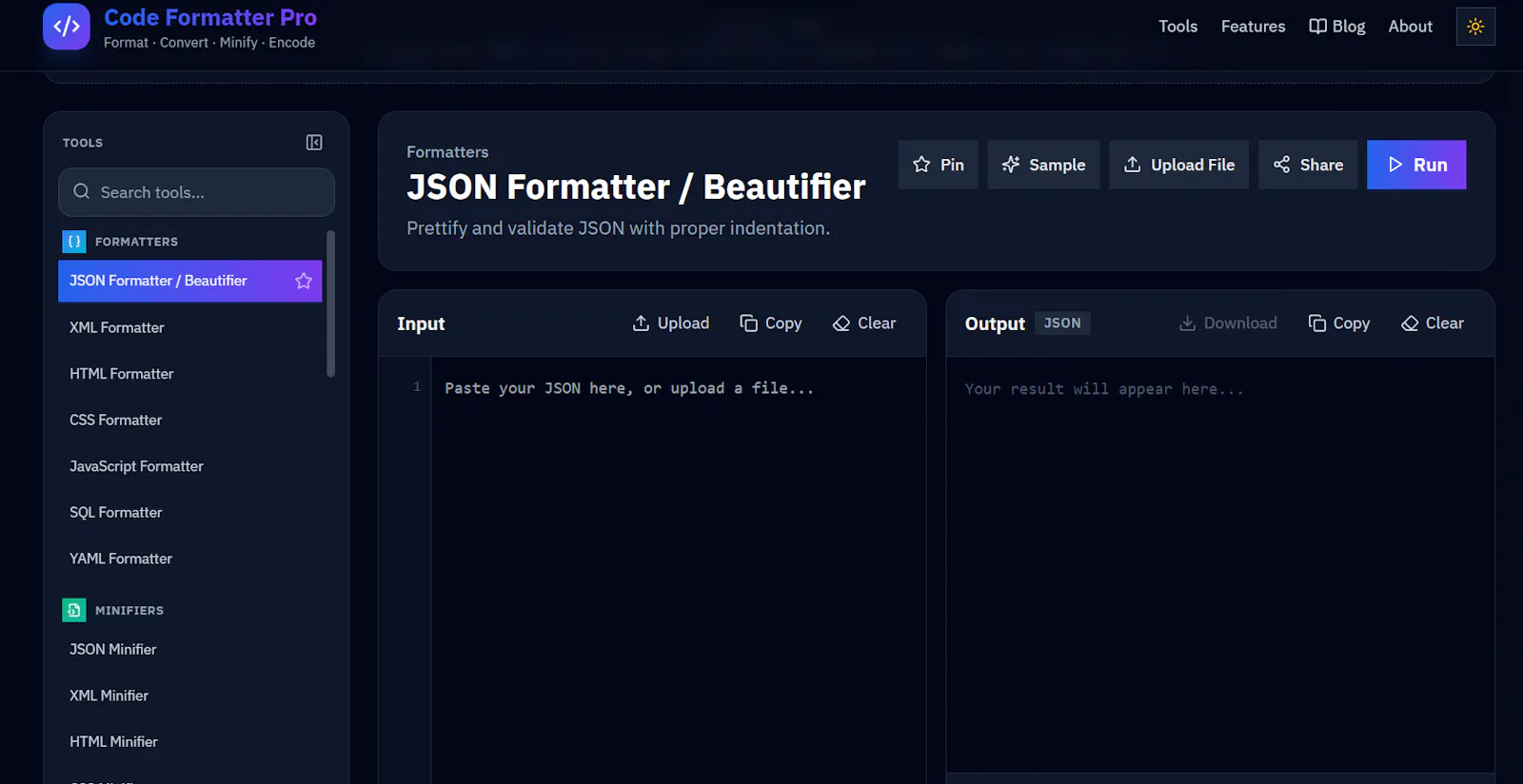The height and width of the screenshot is (784, 1523).
Task: Open the Tools menu
Action: tap(1177, 27)
